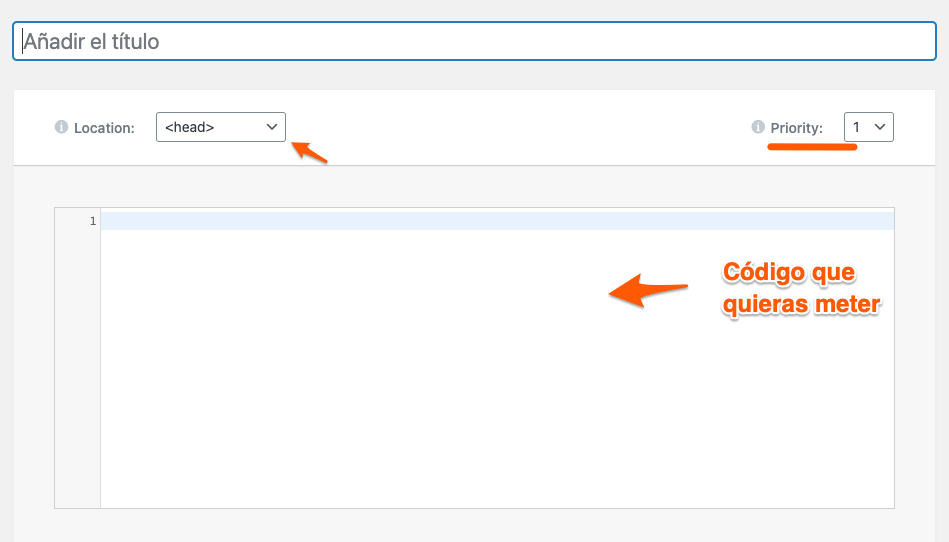Click the Priority info icon
The height and width of the screenshot is (542, 949).
[758, 127]
